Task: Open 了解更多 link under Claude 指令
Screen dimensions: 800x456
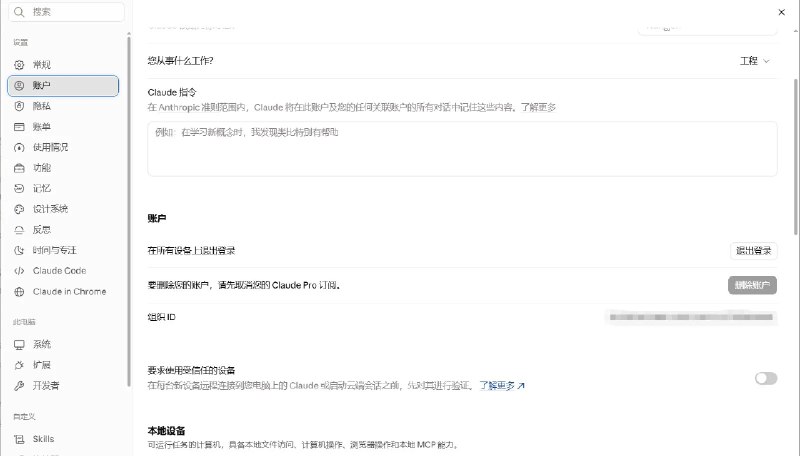Action: (x=538, y=107)
